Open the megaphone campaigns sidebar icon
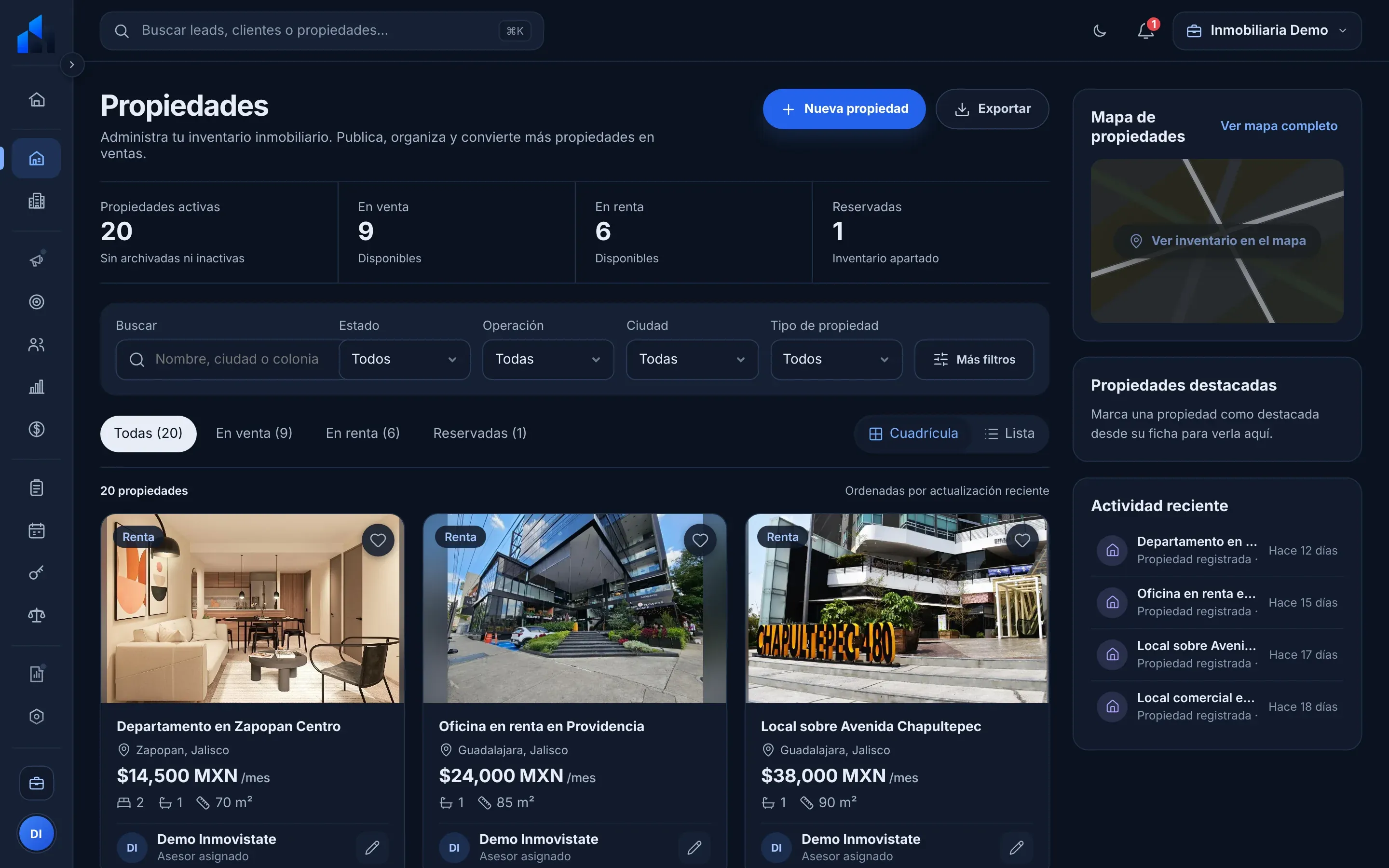The image size is (1389, 868). point(37,259)
